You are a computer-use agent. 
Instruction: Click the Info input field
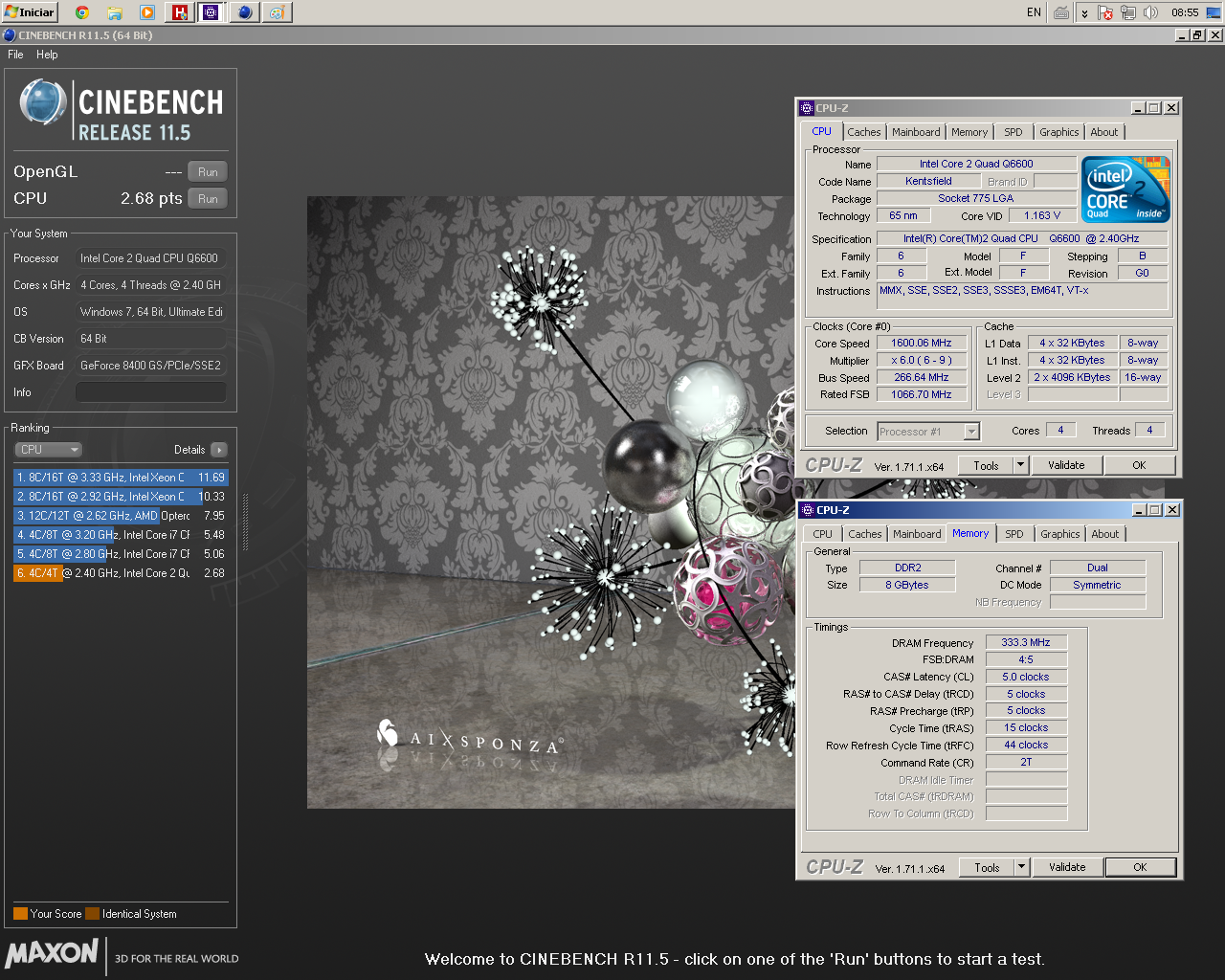point(151,392)
